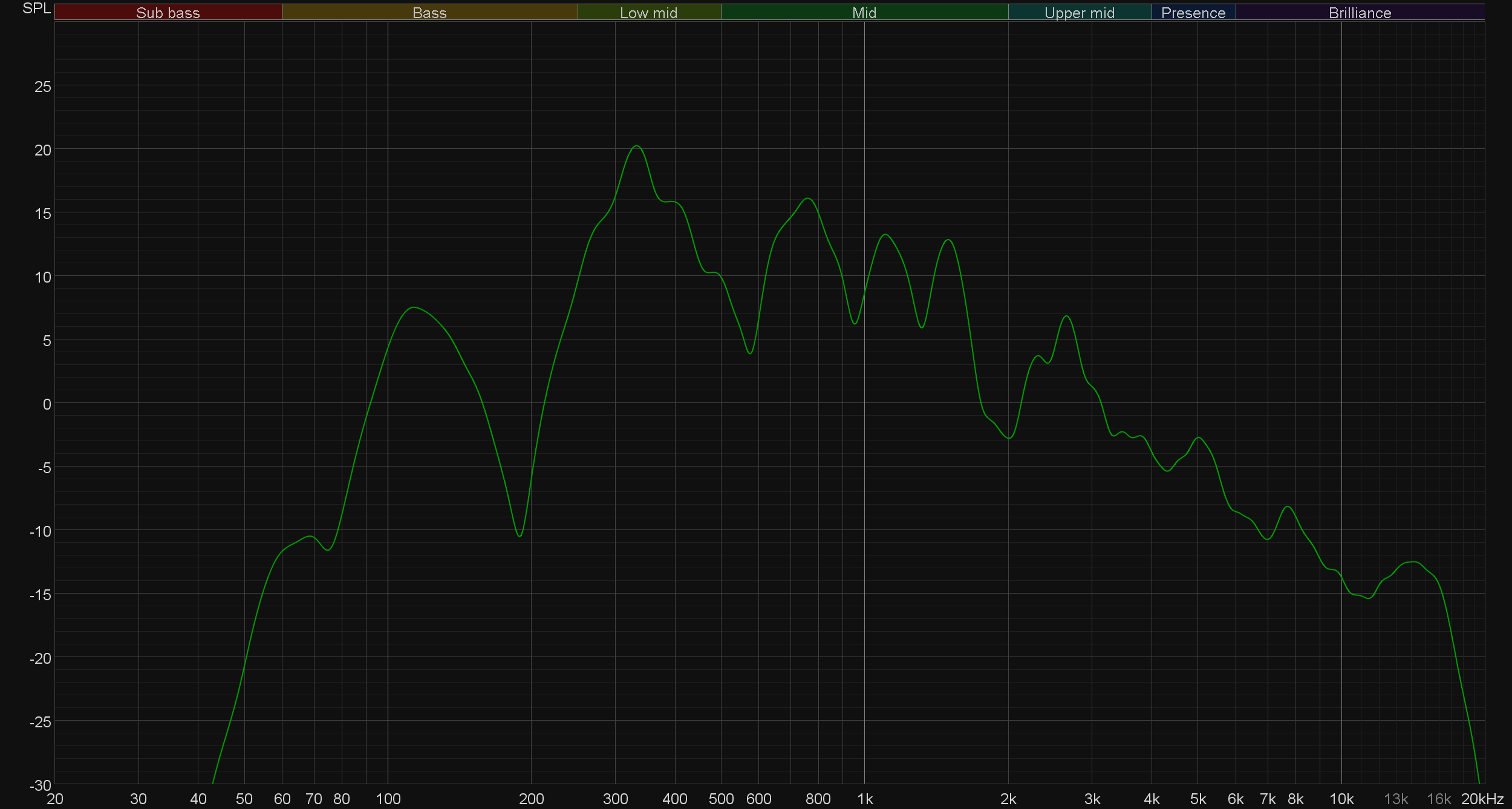Click the Sub bass band label
Screen dimensions: 1512x809
168,13
